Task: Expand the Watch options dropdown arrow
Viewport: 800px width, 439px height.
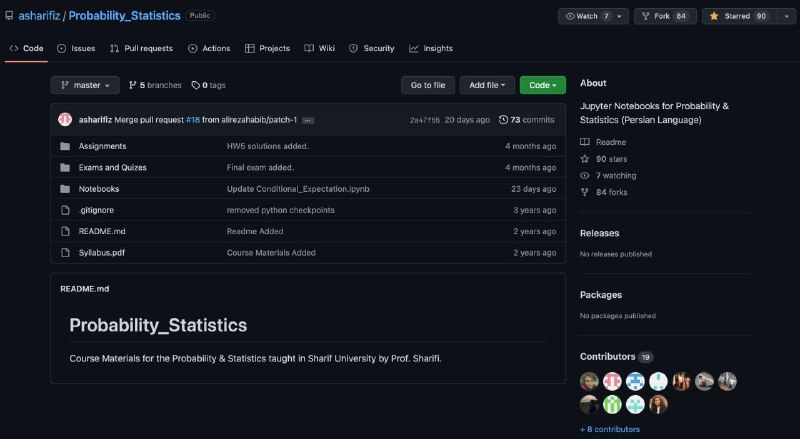Action: [620, 16]
